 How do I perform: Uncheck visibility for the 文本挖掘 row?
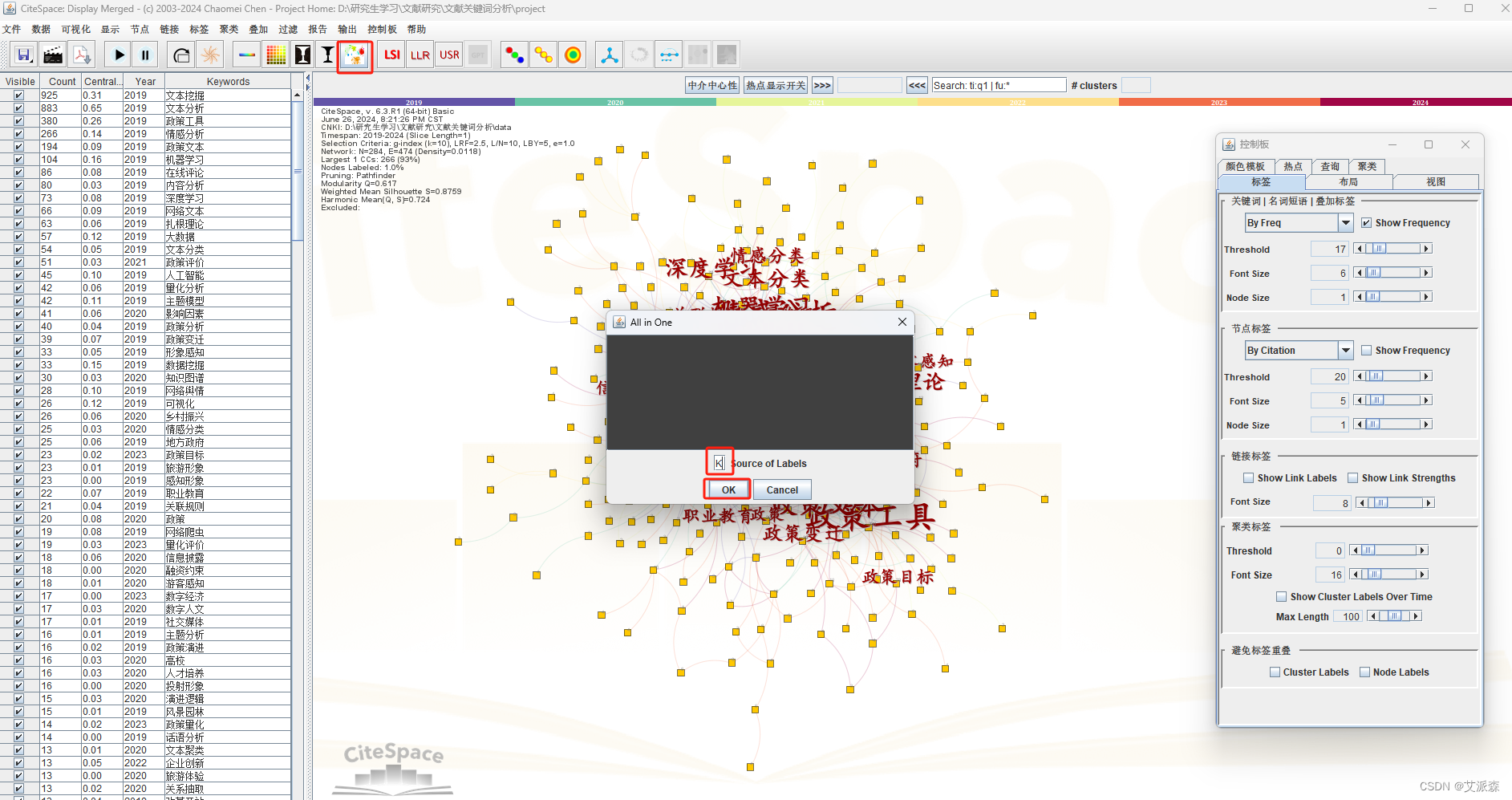18,95
